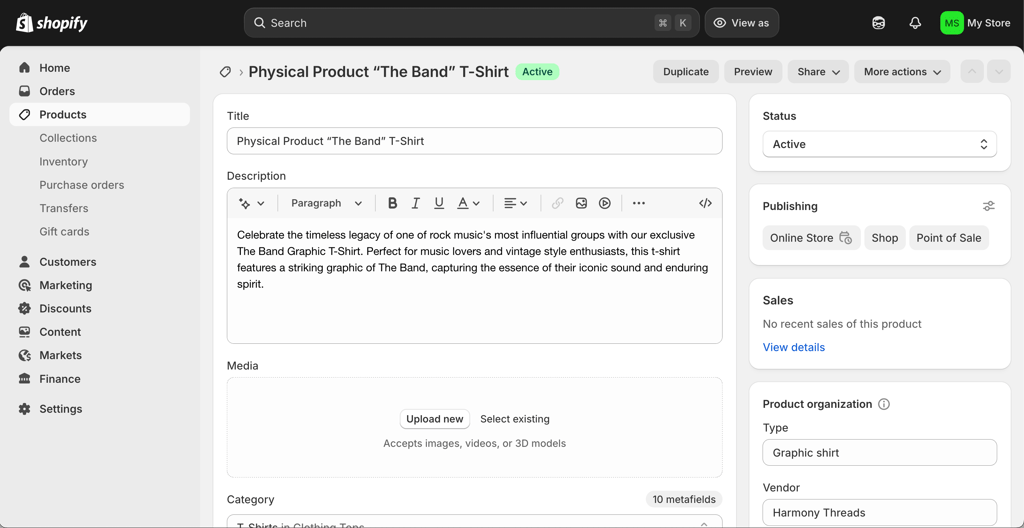Click the MS store avatar

coord(952,23)
